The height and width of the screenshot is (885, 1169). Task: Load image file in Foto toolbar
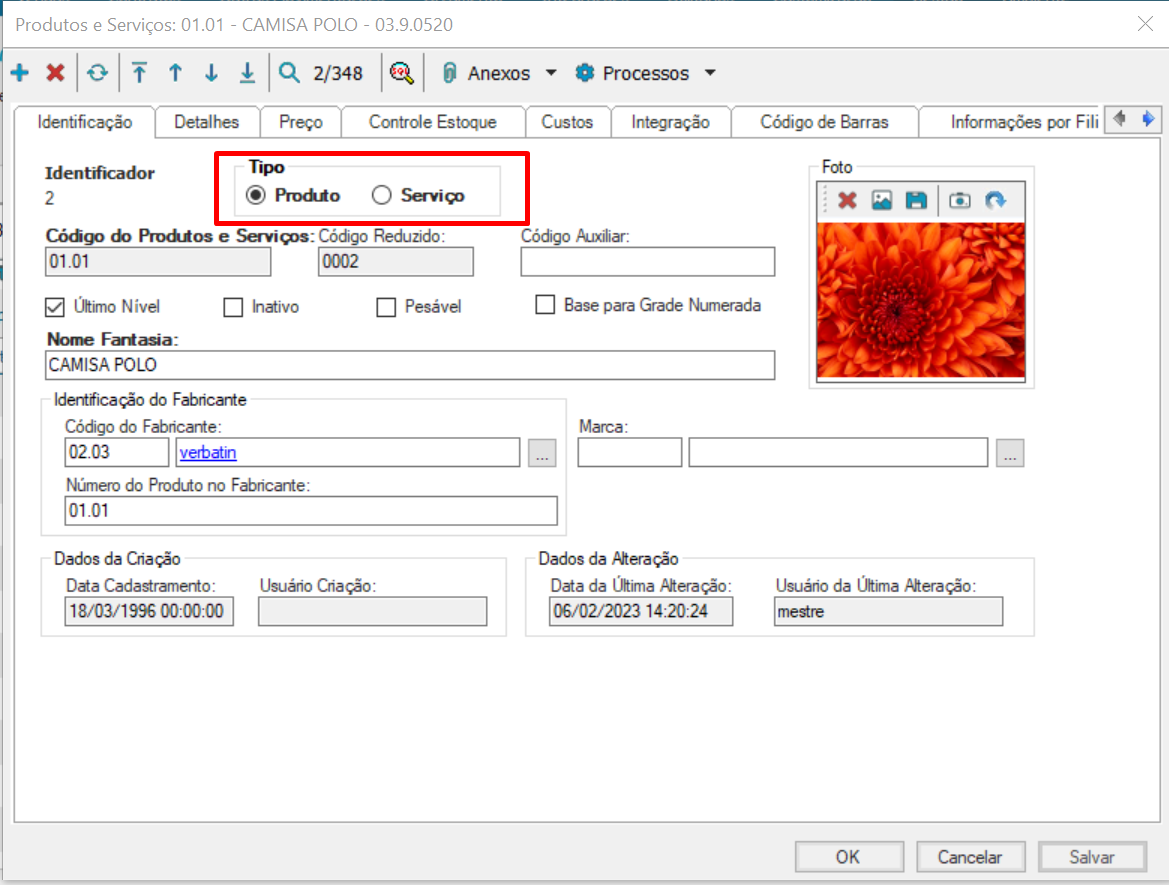(x=882, y=200)
